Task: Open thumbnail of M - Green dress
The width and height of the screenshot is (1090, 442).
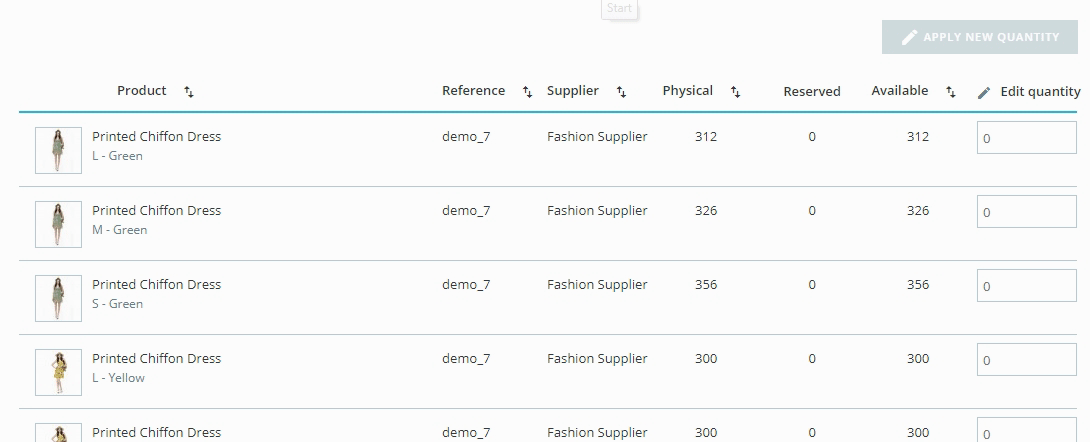Action: tap(58, 224)
